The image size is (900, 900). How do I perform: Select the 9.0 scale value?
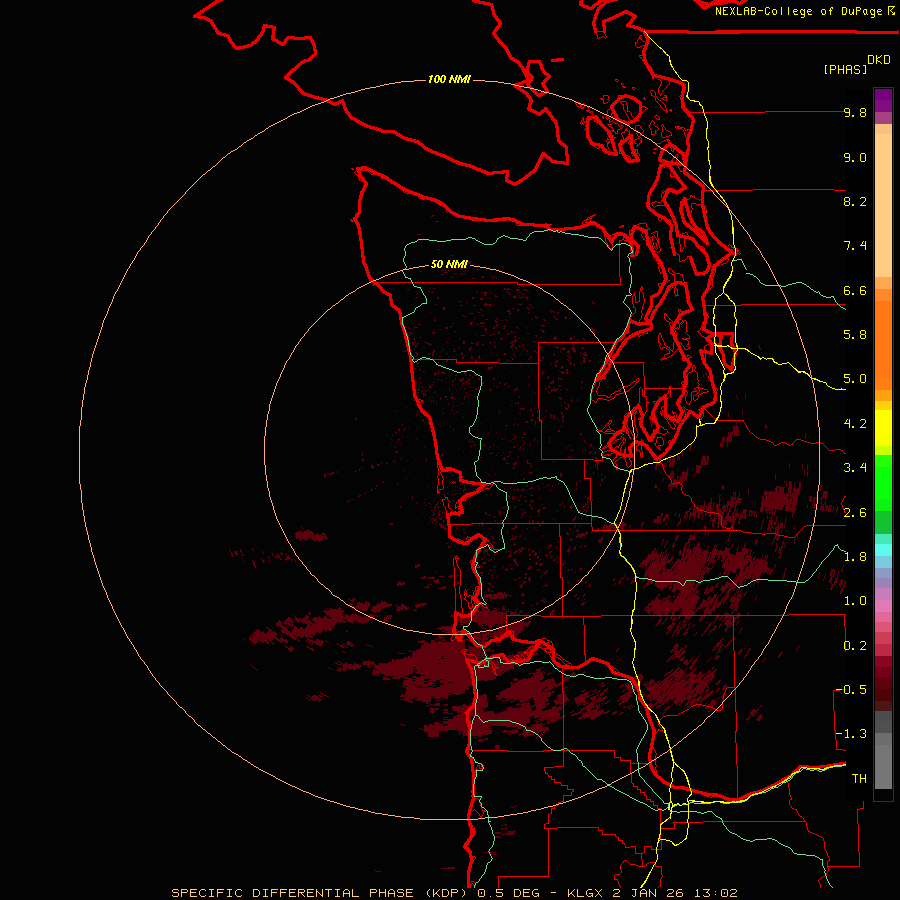click(x=855, y=157)
